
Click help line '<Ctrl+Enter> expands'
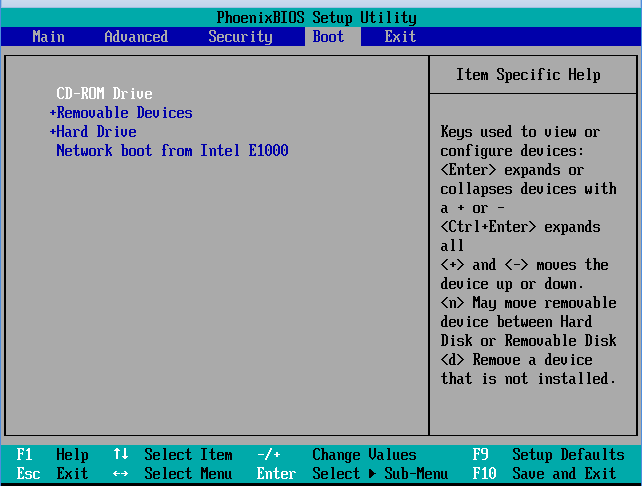(x=520, y=227)
